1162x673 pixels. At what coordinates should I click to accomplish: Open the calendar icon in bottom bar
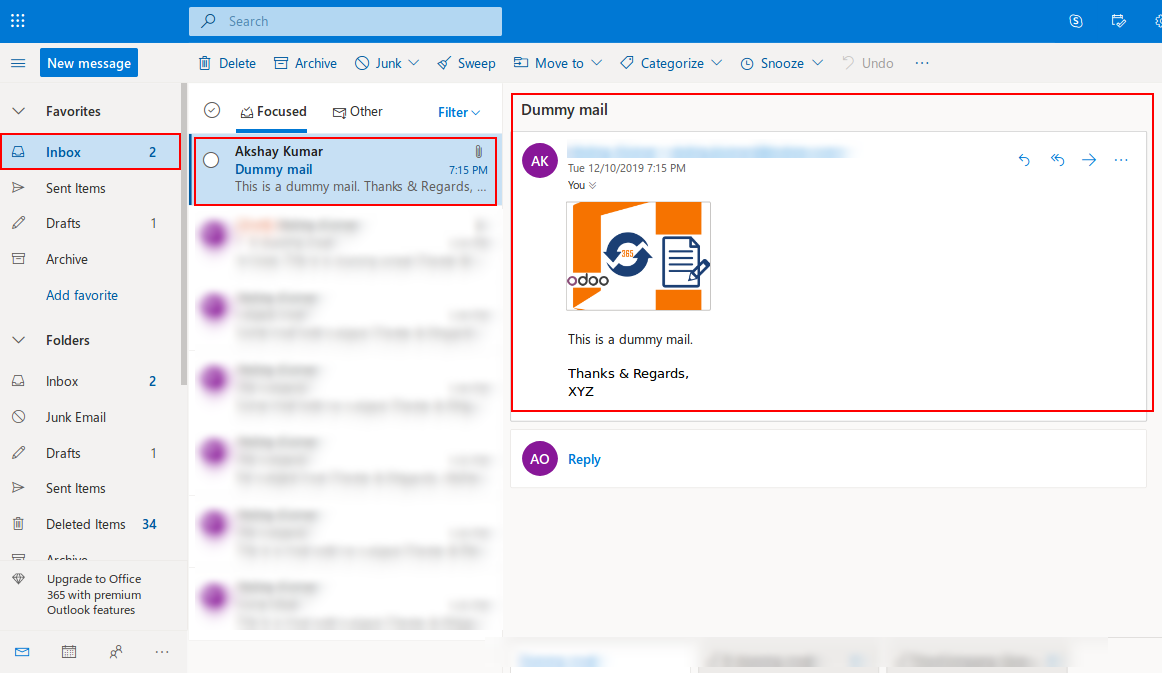pos(69,652)
